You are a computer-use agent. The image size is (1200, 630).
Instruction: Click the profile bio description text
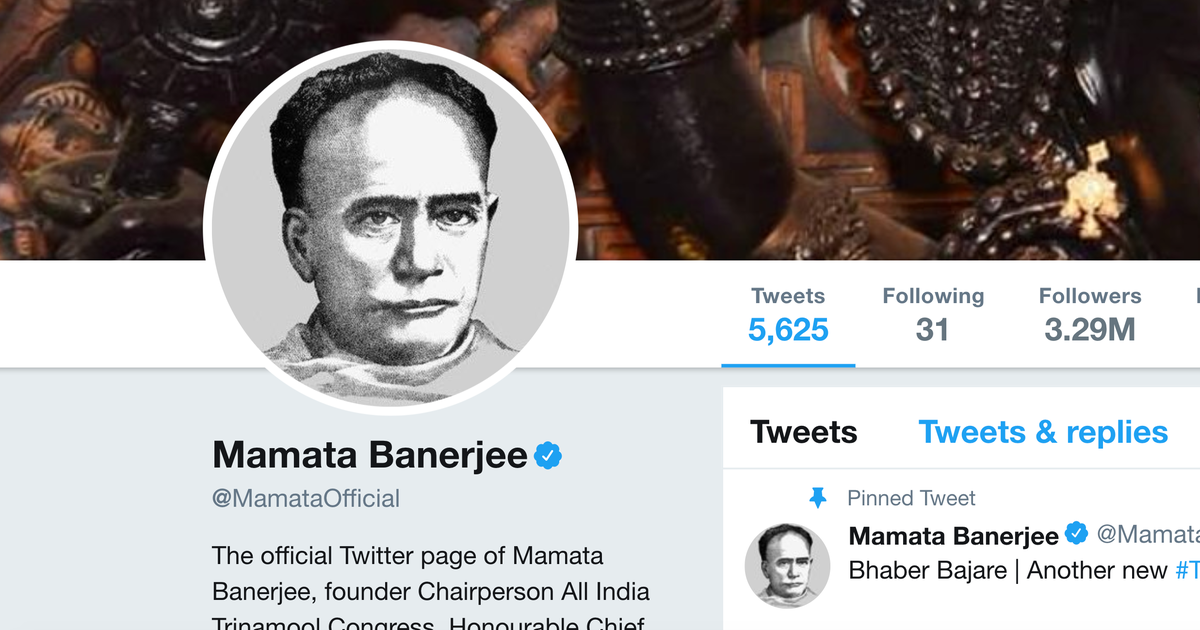(430, 590)
